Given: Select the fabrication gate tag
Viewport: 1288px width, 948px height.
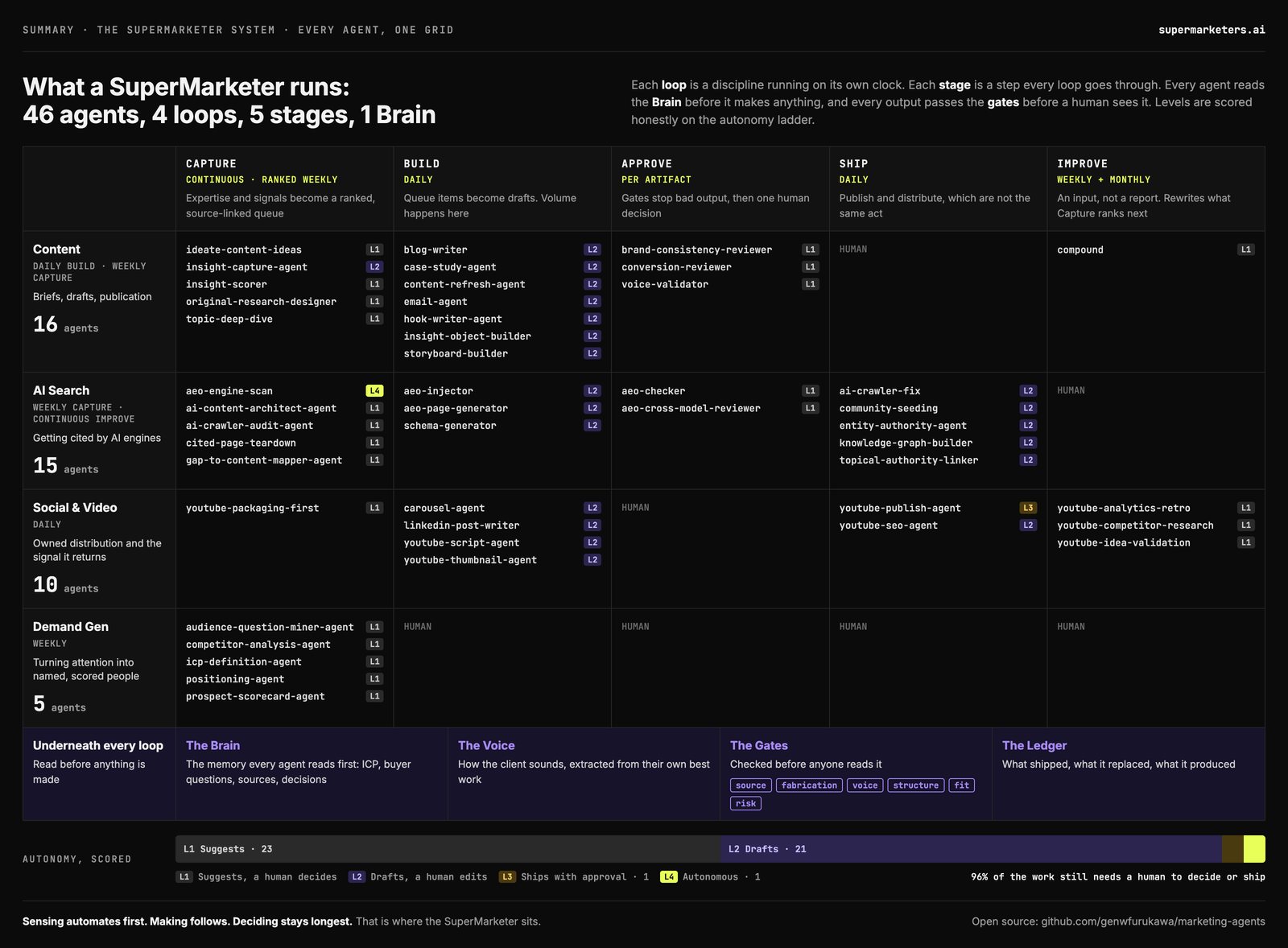Looking at the screenshot, I should click(x=809, y=785).
